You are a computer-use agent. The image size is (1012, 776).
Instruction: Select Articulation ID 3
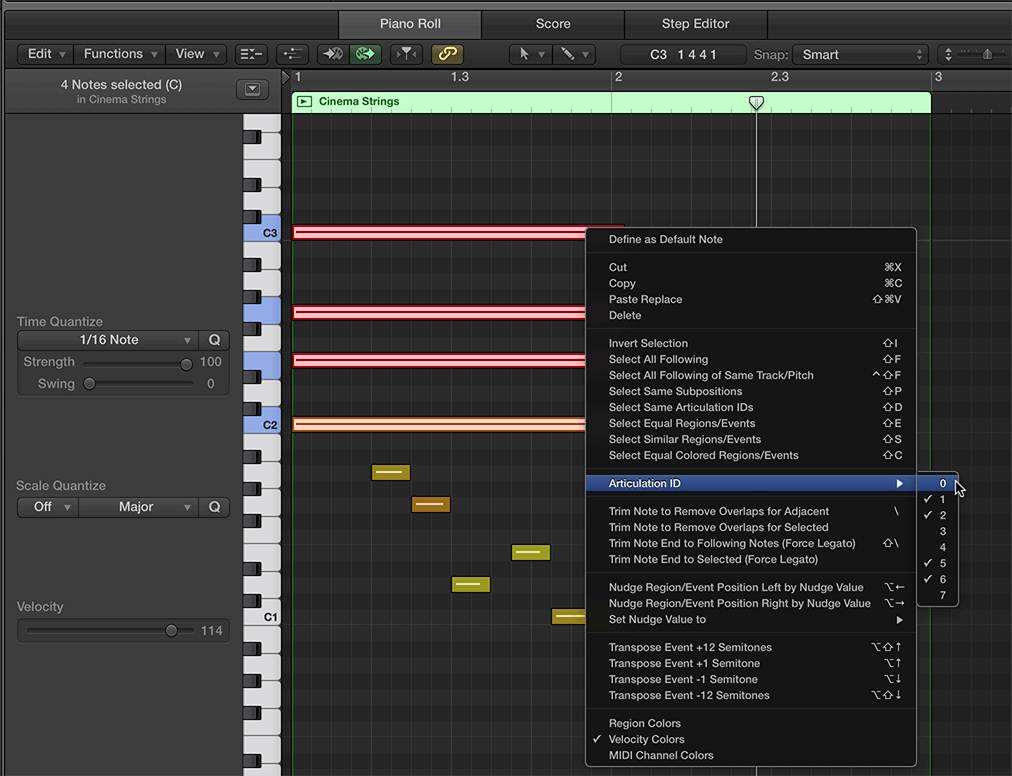pos(938,531)
